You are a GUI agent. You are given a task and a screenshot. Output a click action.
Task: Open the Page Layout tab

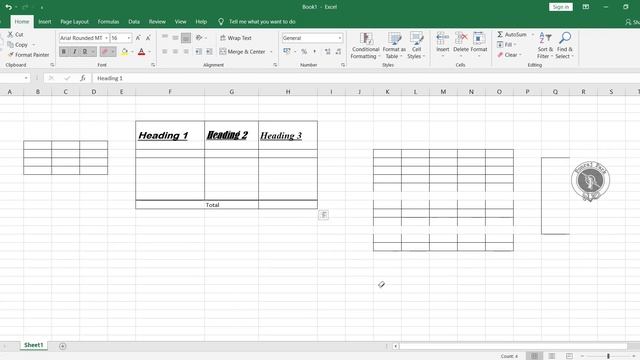[74, 22]
